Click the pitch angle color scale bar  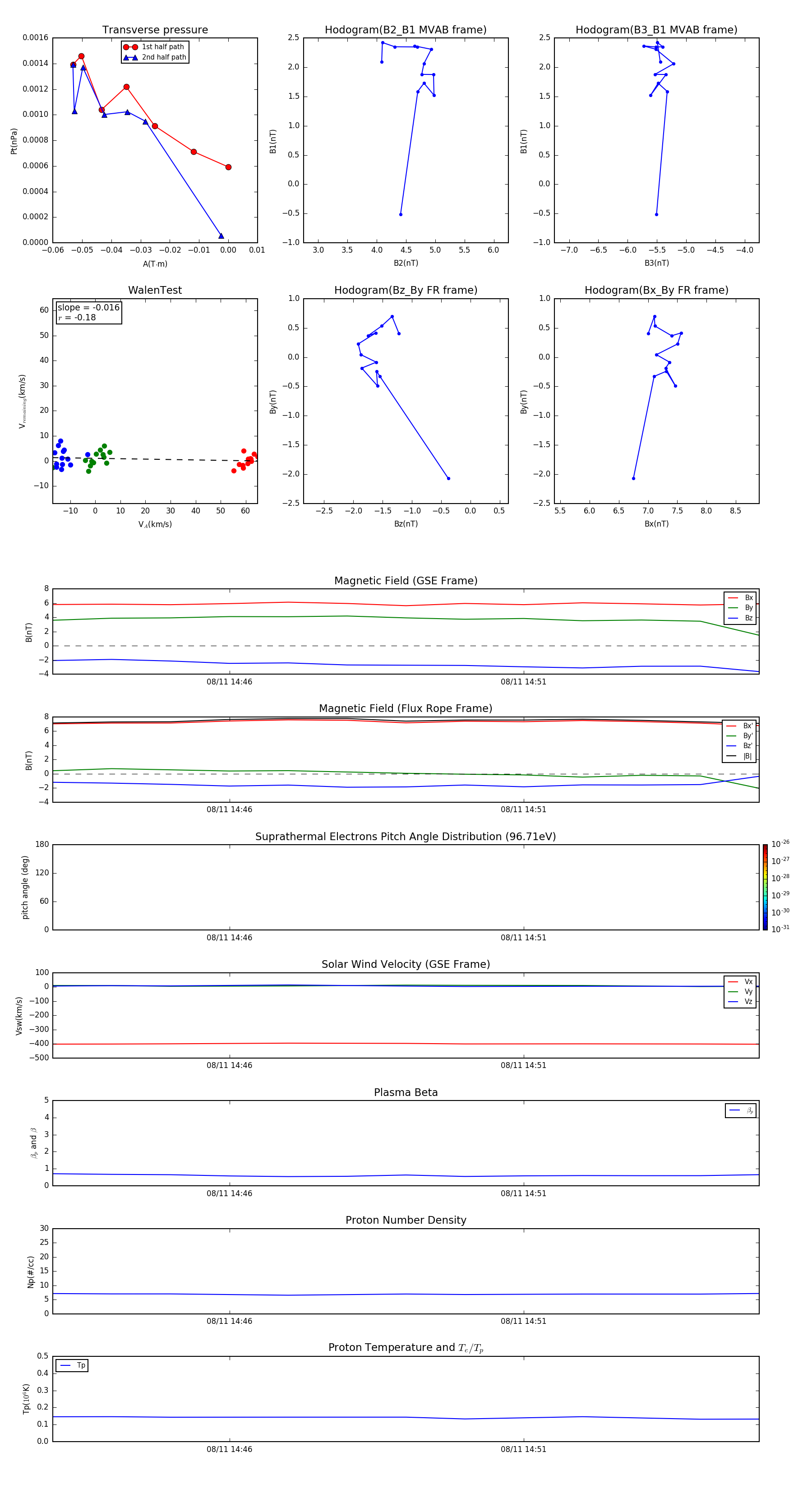765,887
